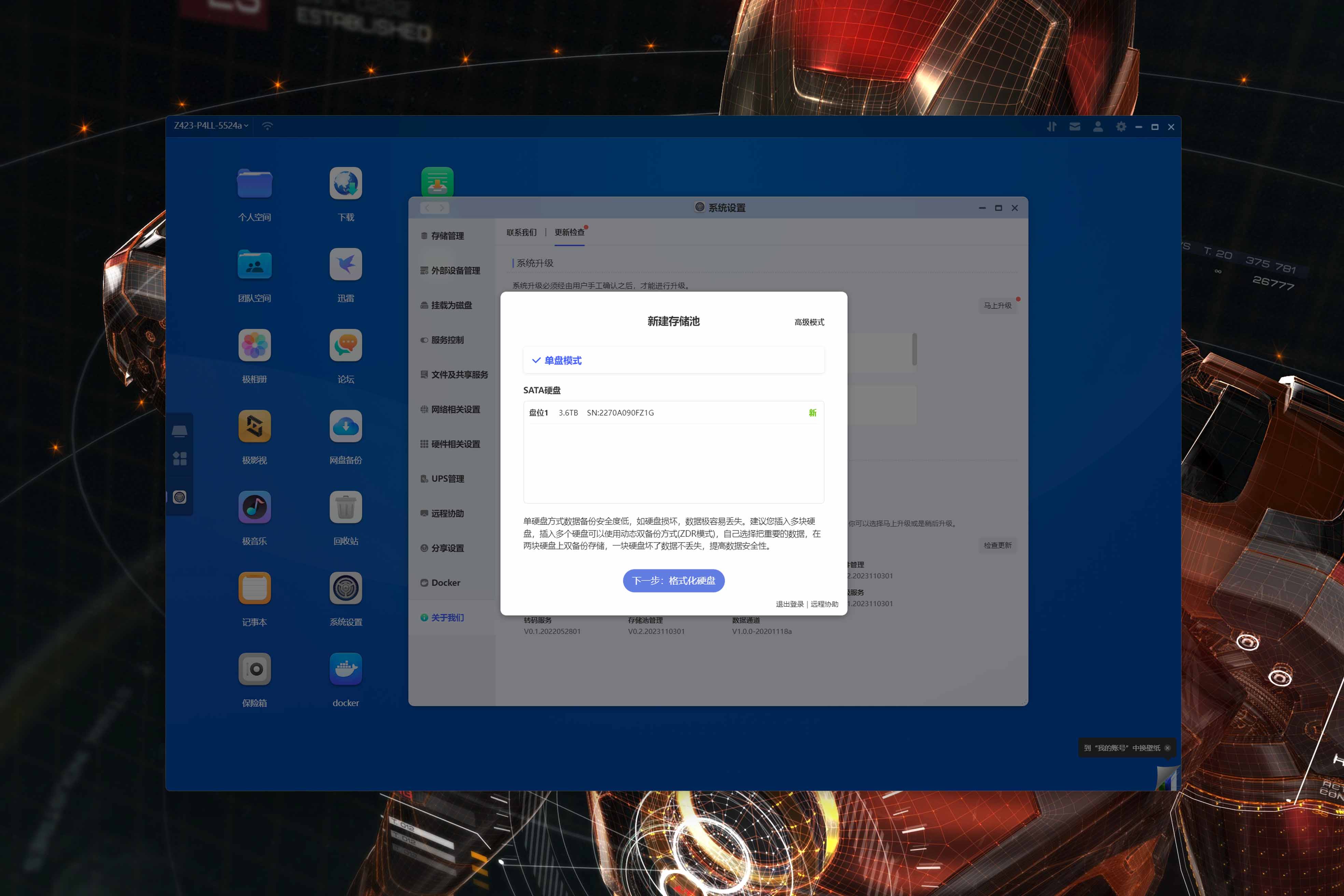Open the 回收站 recycle bin
The height and width of the screenshot is (896, 1344).
point(346,507)
